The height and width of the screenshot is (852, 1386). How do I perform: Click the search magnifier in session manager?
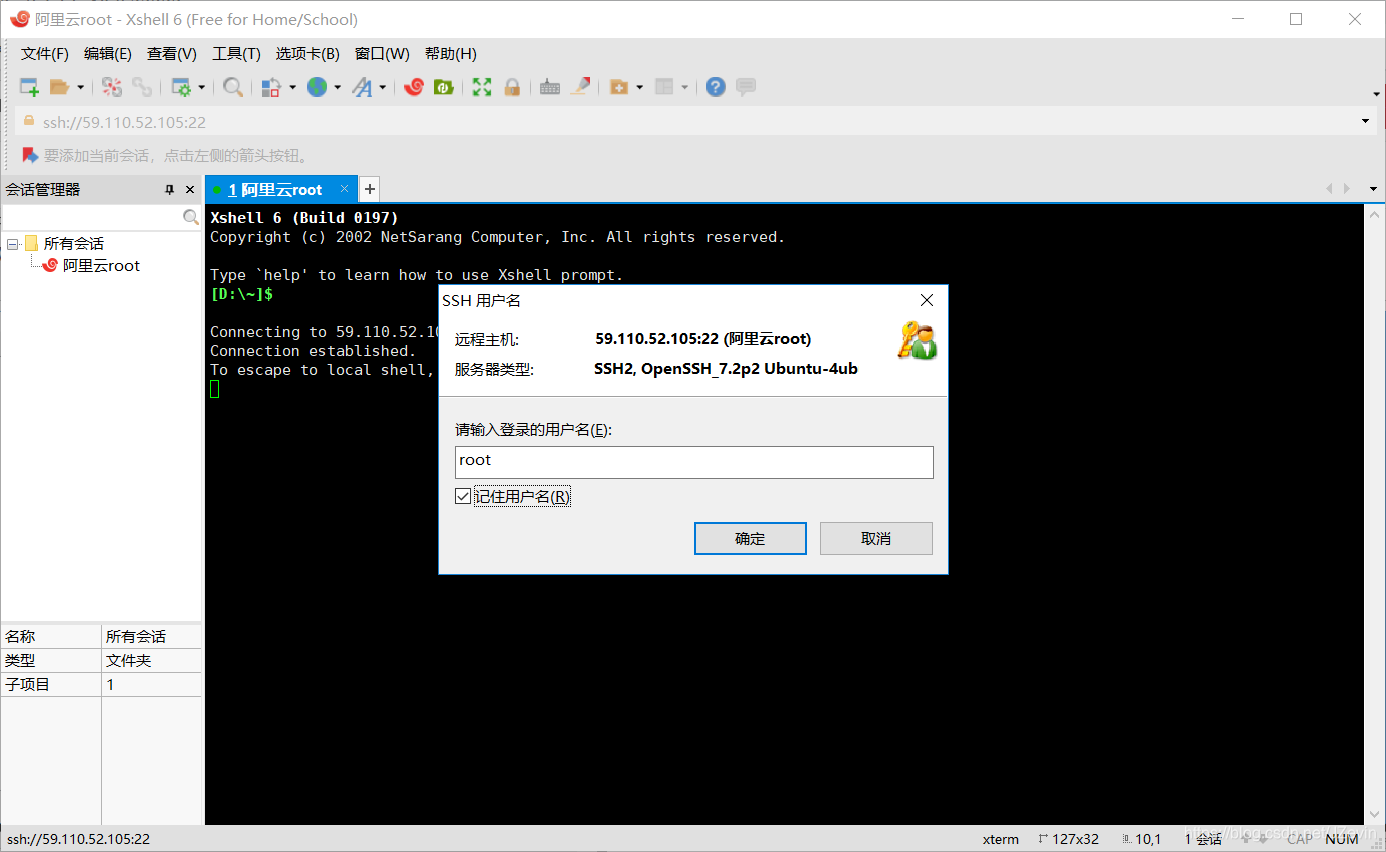(191, 217)
